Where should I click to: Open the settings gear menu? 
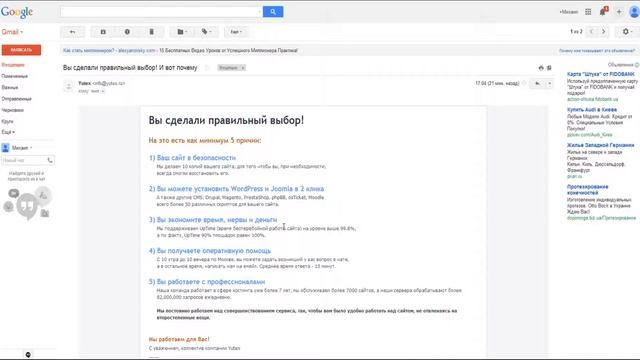coord(627,32)
